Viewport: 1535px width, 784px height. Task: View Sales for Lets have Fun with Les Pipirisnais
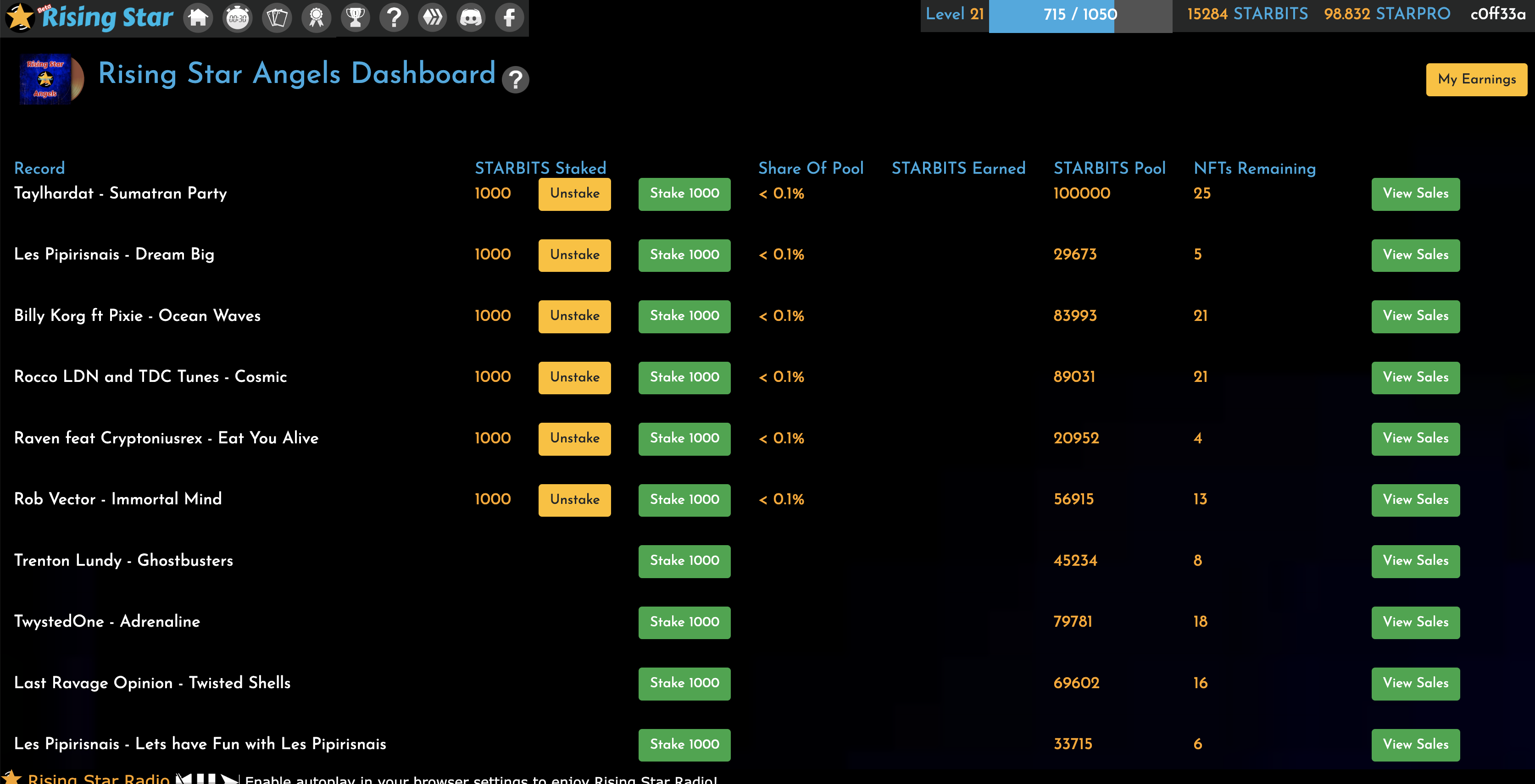click(1415, 745)
